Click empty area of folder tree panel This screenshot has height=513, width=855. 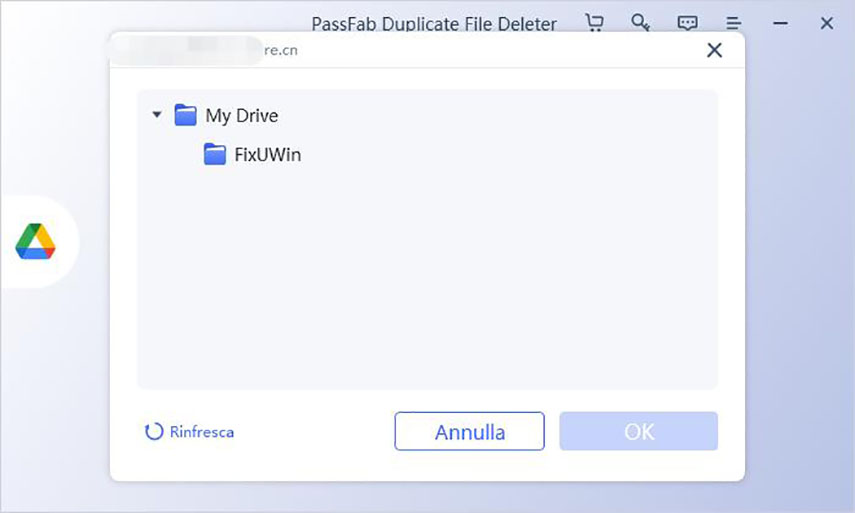click(427, 290)
